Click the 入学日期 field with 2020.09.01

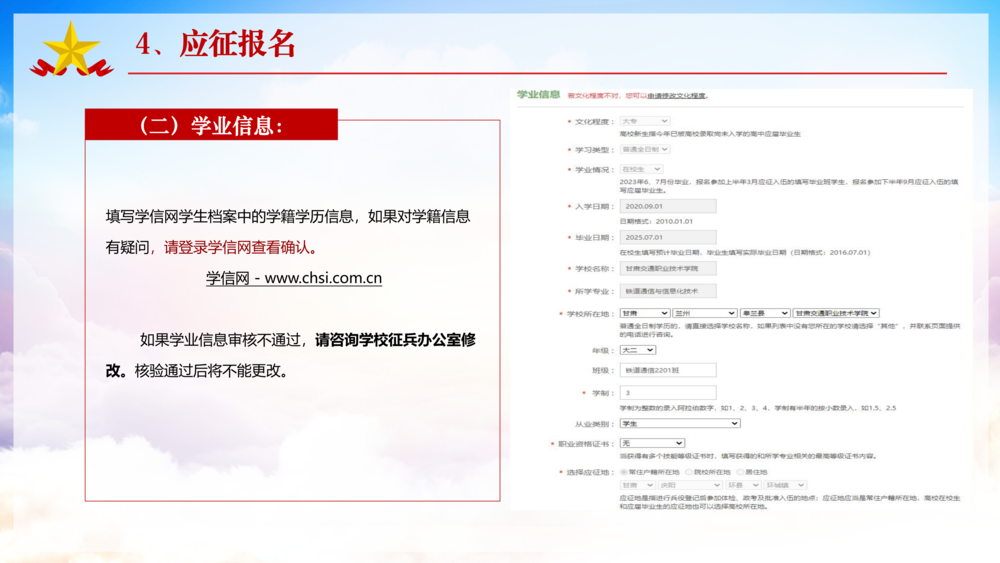667,206
